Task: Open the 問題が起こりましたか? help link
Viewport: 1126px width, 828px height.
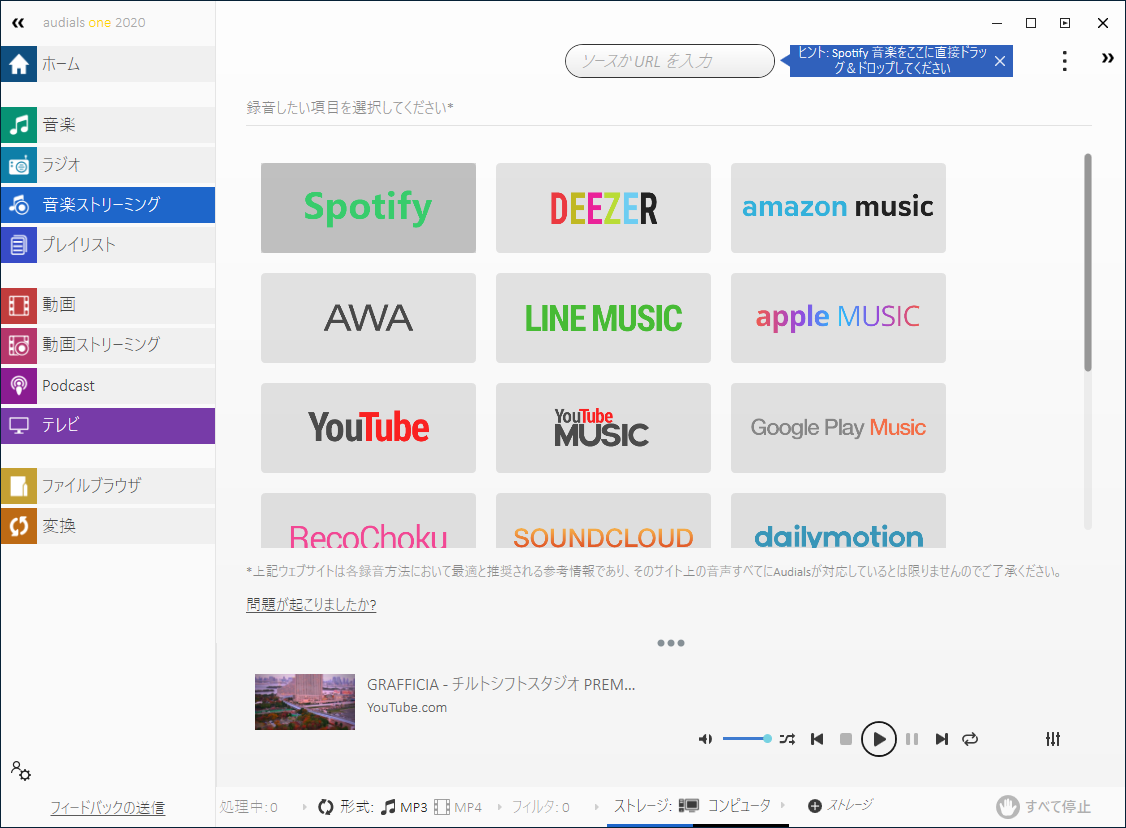Action: (311, 605)
